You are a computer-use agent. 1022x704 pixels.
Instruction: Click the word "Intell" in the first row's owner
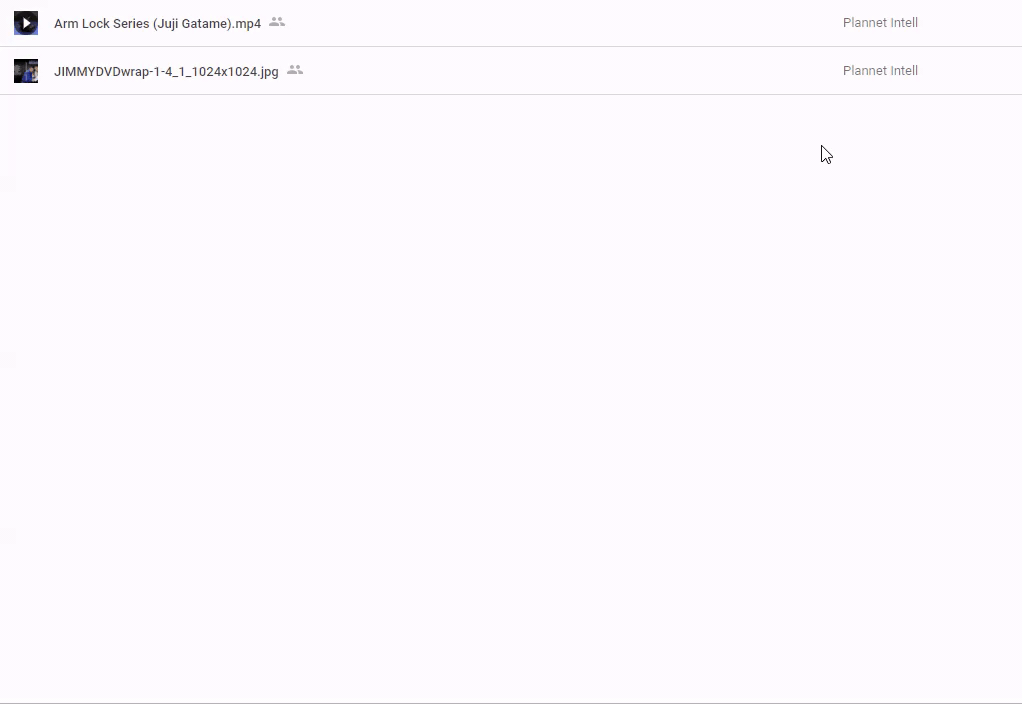click(904, 23)
